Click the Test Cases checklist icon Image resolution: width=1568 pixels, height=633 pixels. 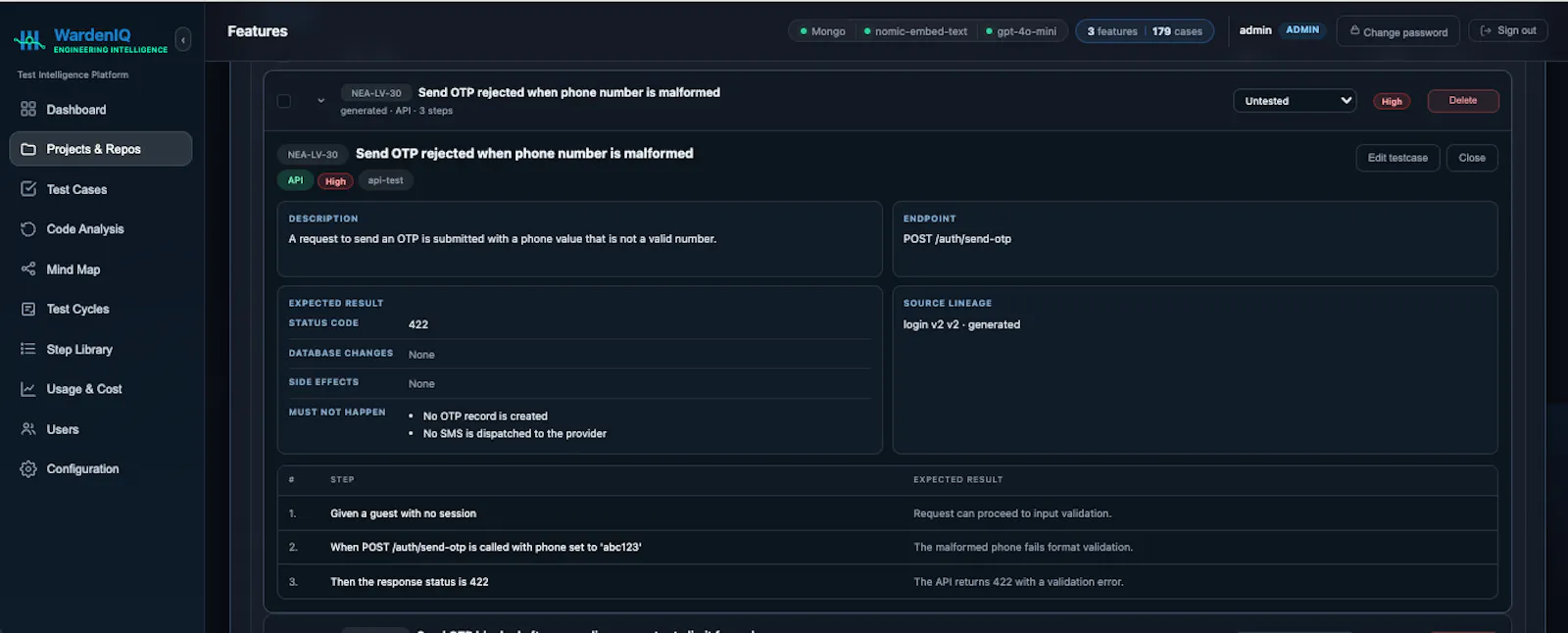tap(28, 189)
